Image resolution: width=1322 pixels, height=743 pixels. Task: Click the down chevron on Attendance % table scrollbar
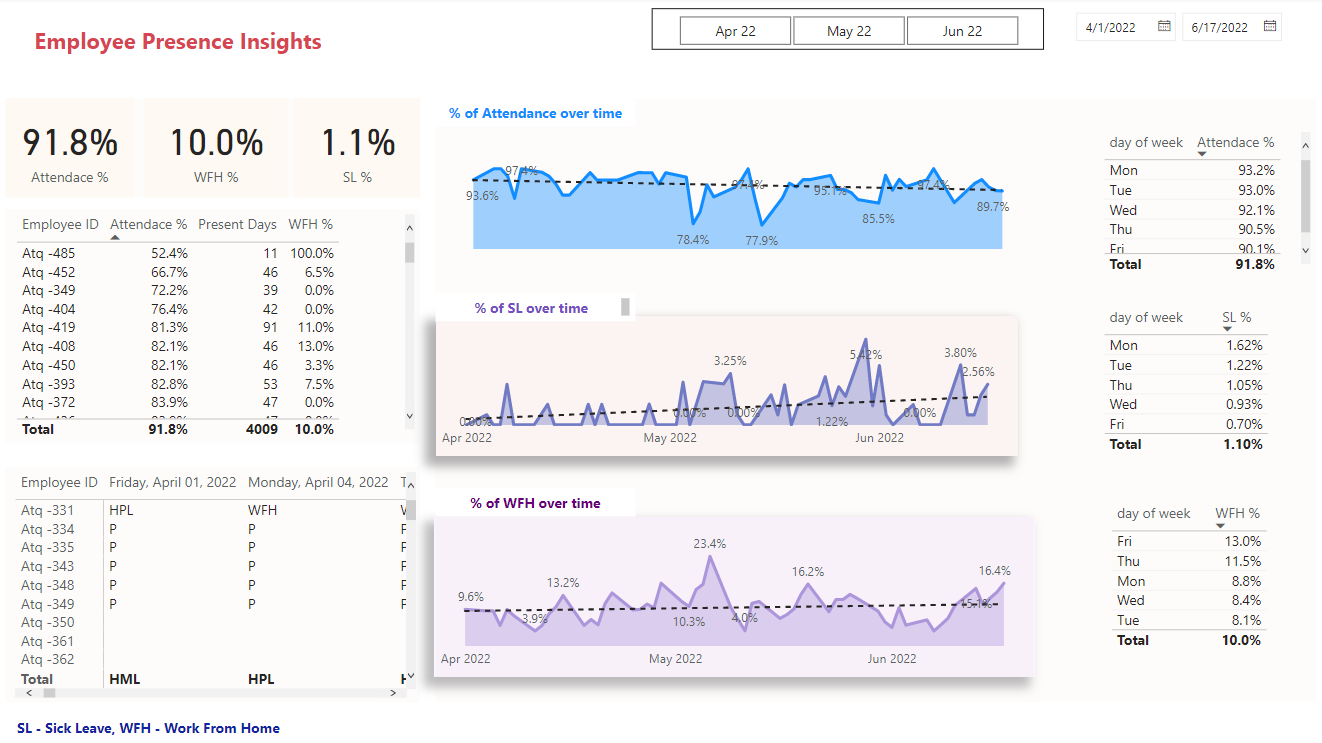[1303, 250]
